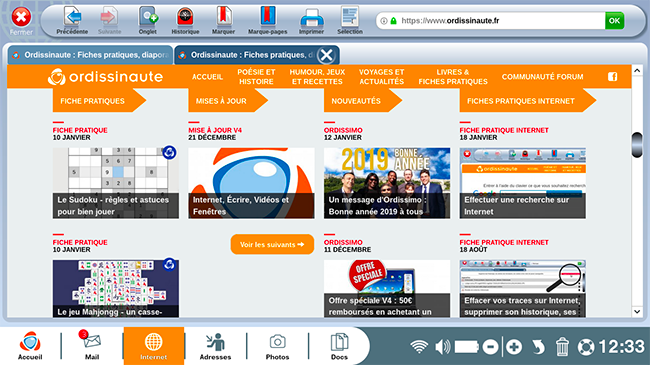This screenshot has height=365, width=650.
Task: Click the scrollbar up arrow
Action: [x=637, y=71]
